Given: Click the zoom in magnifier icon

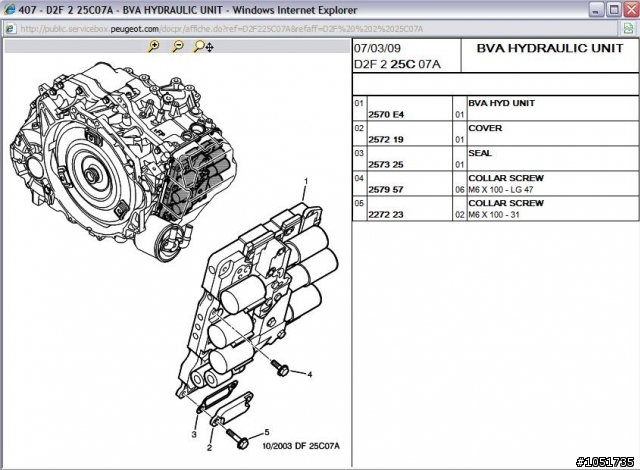Looking at the screenshot, I should tap(153, 47).
